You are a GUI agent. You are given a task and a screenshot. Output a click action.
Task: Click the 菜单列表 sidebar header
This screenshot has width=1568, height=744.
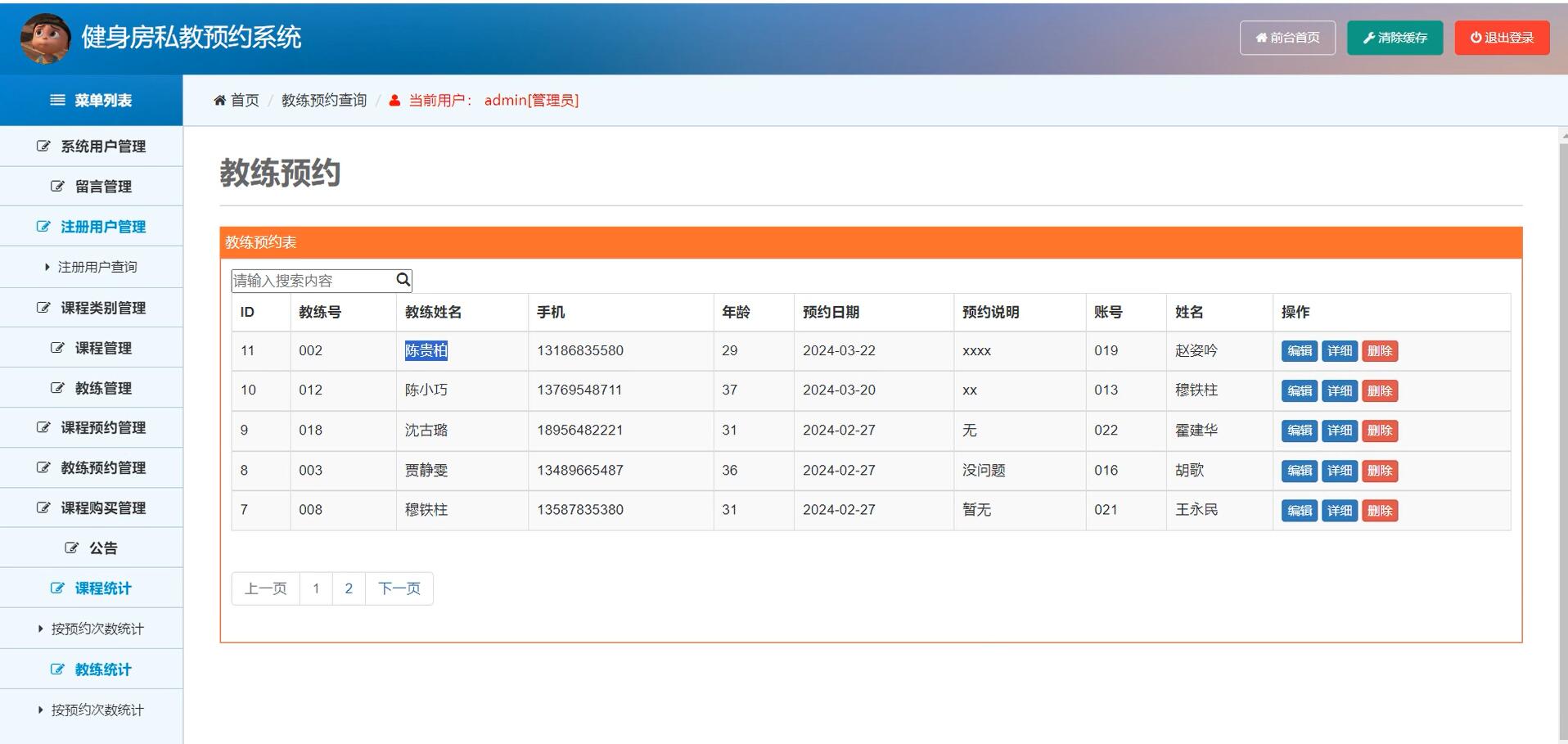[92, 100]
